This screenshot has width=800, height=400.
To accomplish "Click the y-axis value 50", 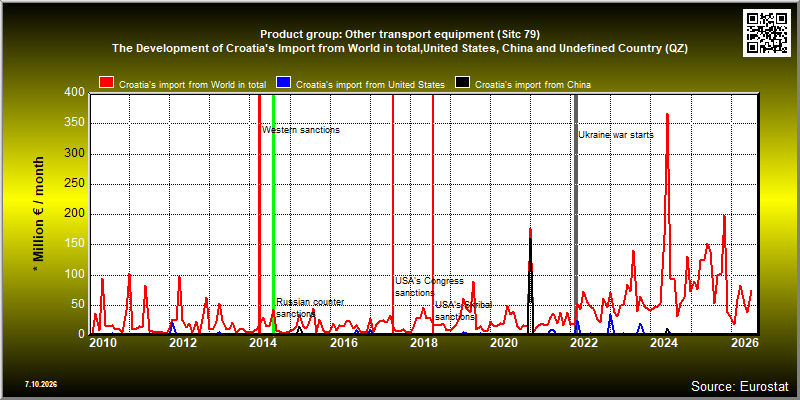I will (x=77, y=305).
